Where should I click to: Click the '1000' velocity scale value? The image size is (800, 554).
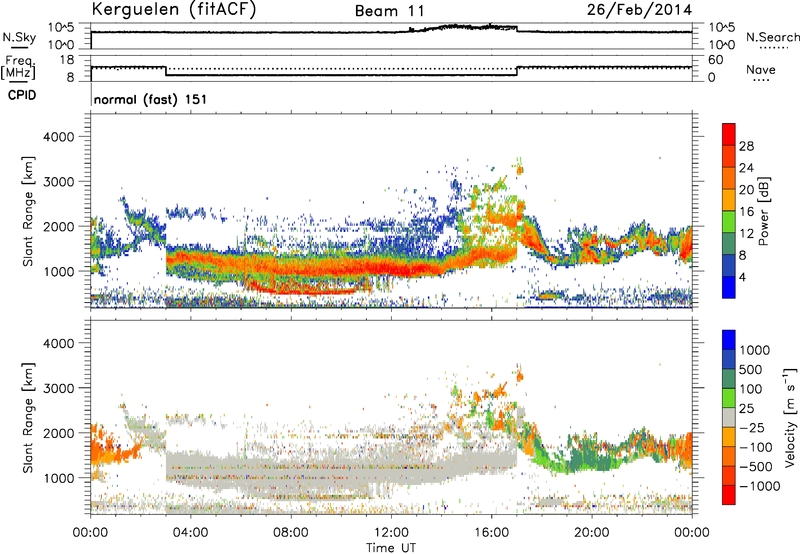(755, 350)
